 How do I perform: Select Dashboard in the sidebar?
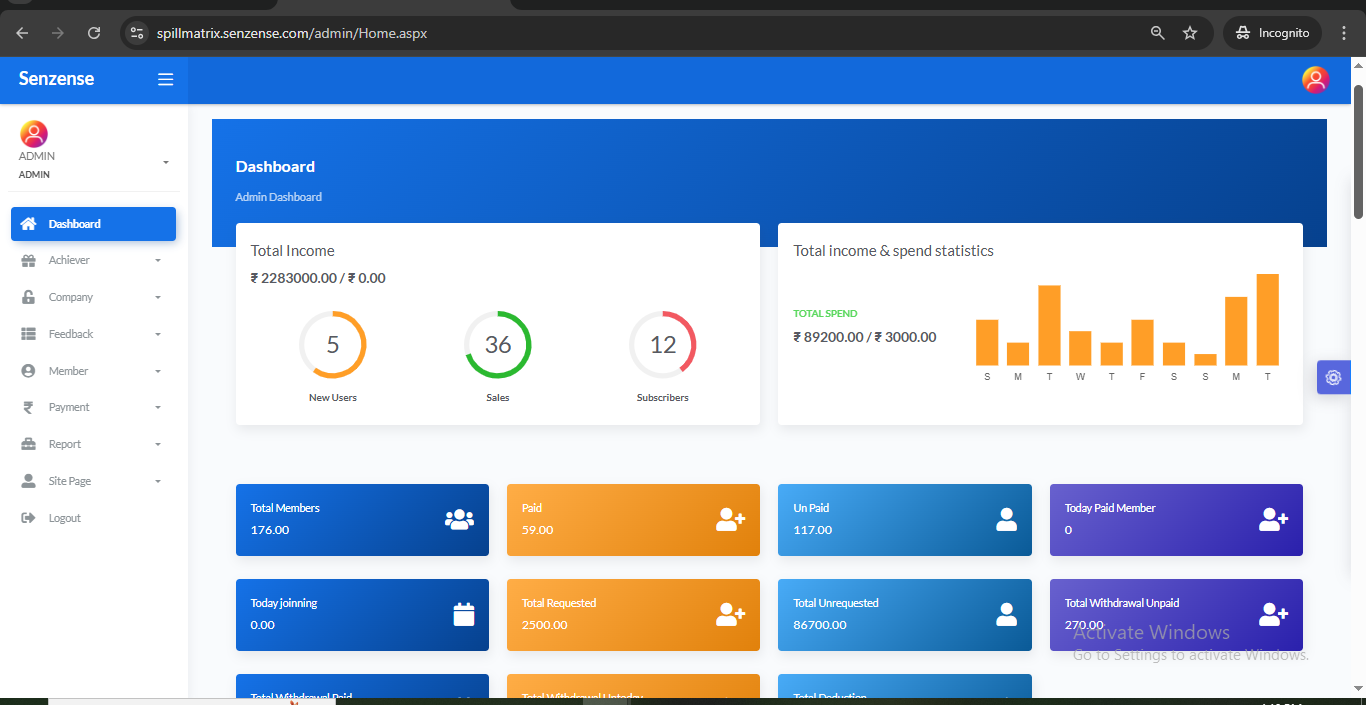[93, 224]
